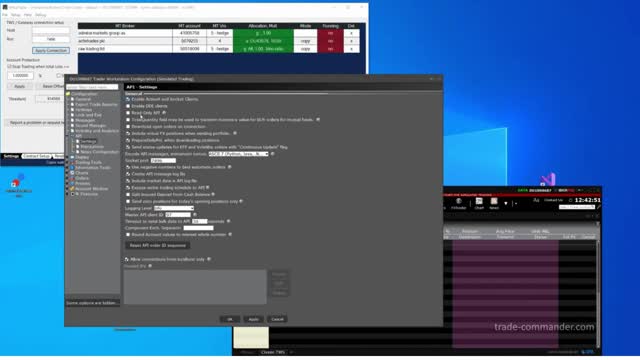Click the Master API client ID field
The width and height of the screenshot is (640, 360).
click(178, 215)
